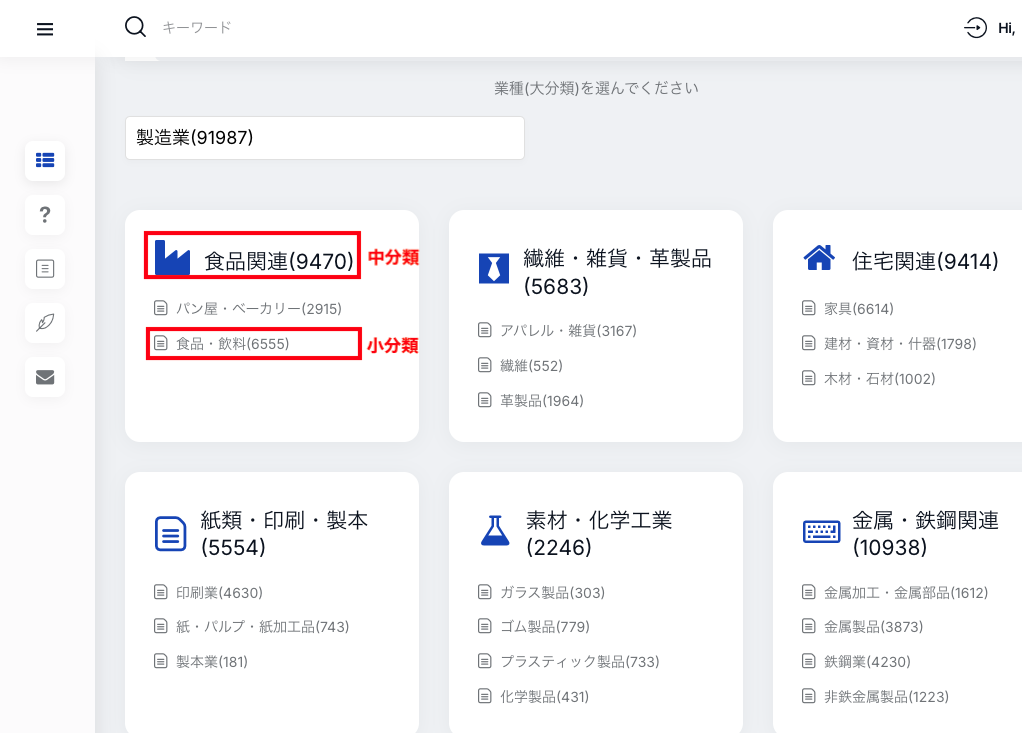Click the search magnifier icon
Image resolution: width=1022 pixels, height=733 pixels.
[135, 27]
